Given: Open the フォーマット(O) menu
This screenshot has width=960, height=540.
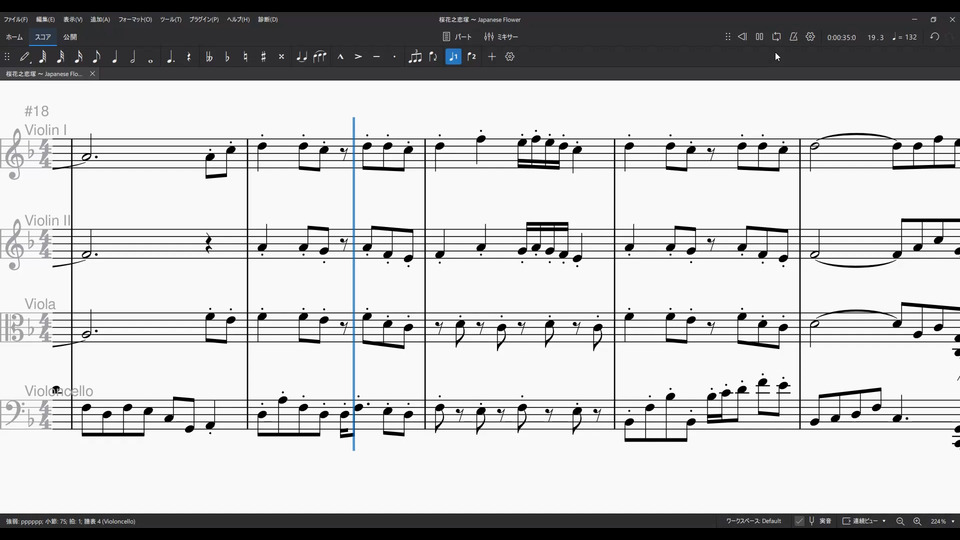Looking at the screenshot, I should coord(135,20).
